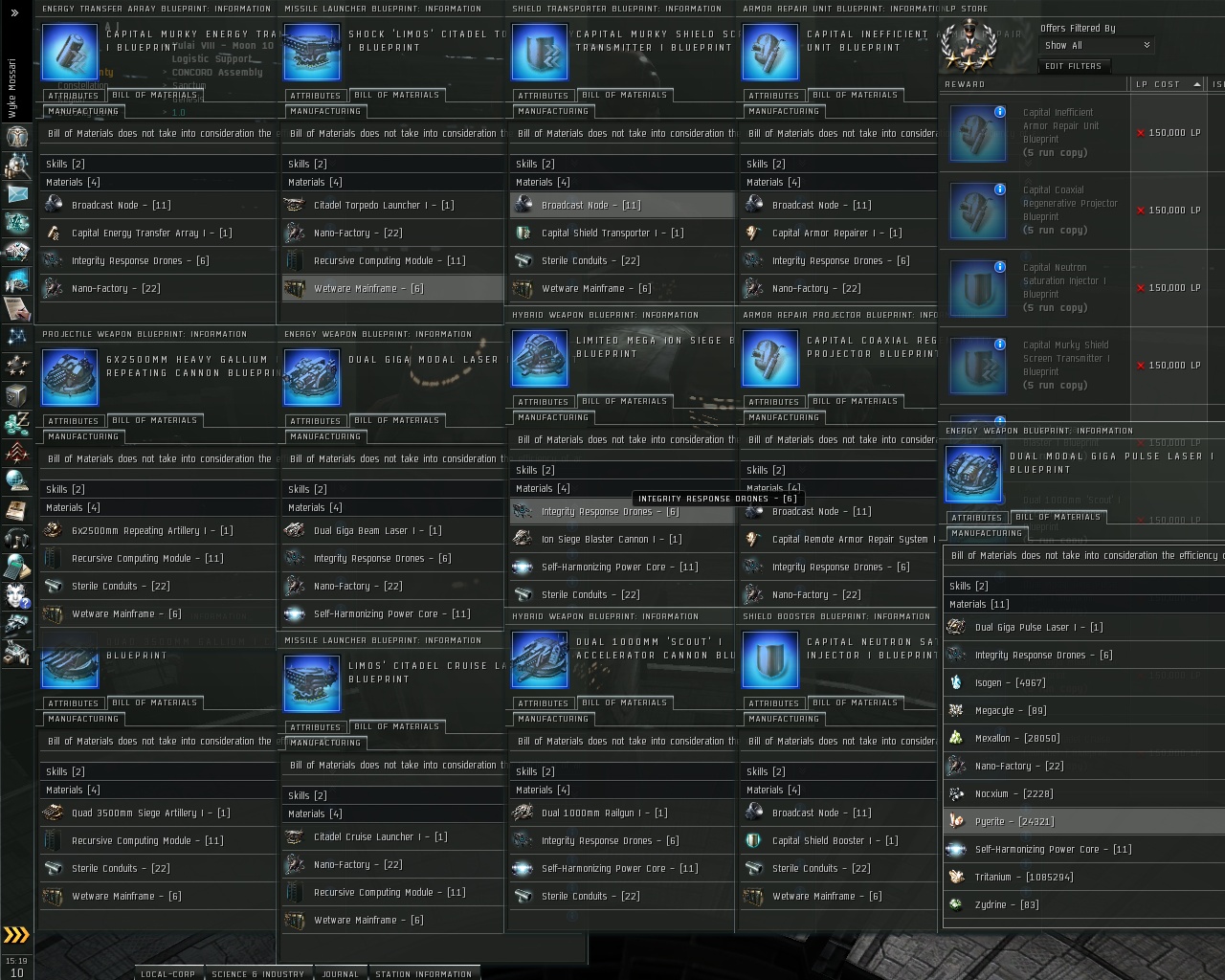
Task: Expand the Neocom sidebar with the double arrow
Action: [14, 12]
